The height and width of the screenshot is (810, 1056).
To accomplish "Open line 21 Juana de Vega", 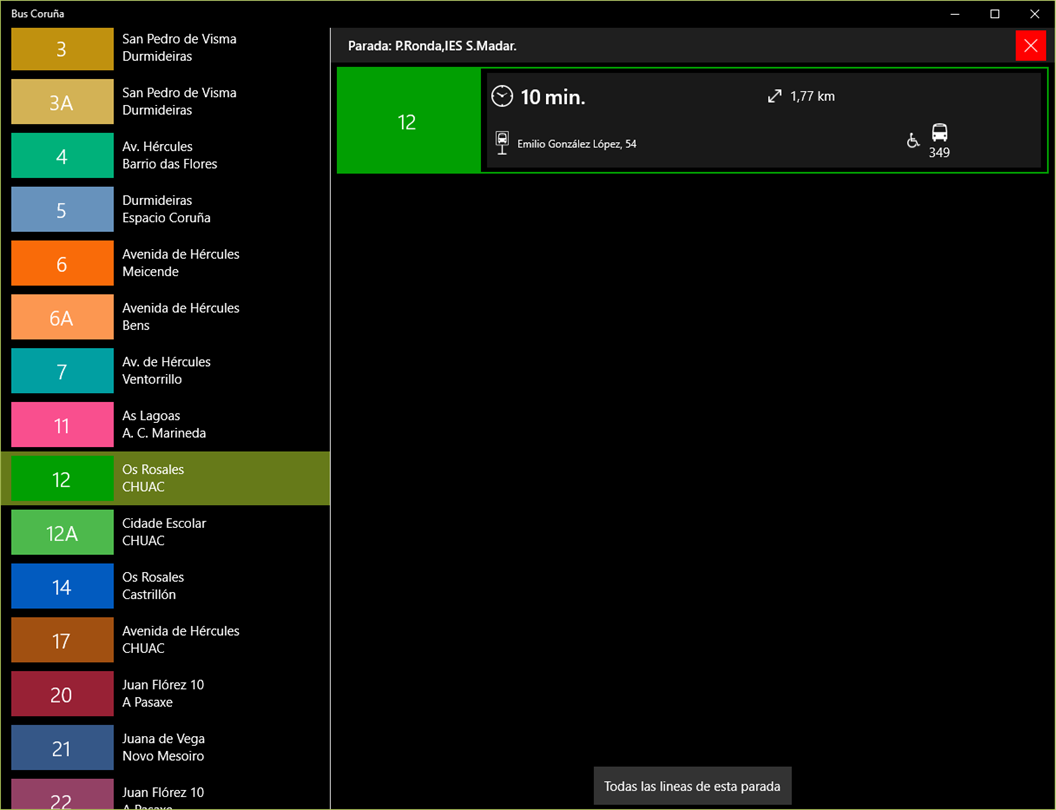I will pyautogui.click(x=166, y=748).
